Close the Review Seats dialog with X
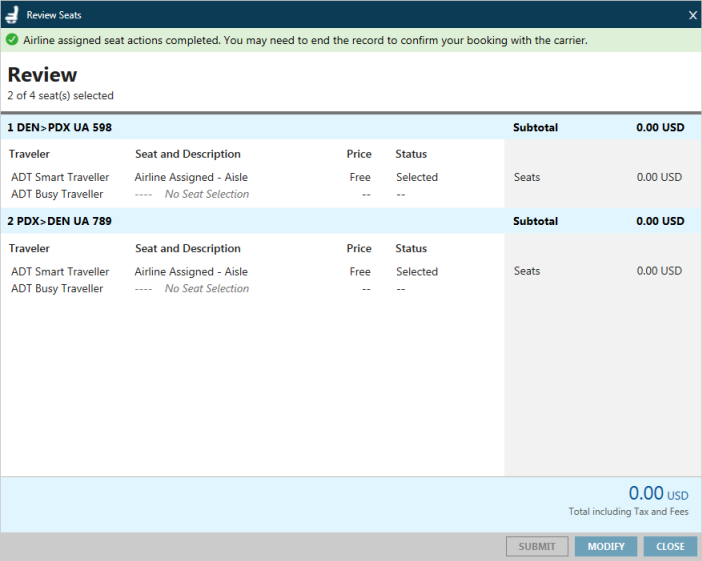This screenshot has width=702, height=561. [x=693, y=15]
